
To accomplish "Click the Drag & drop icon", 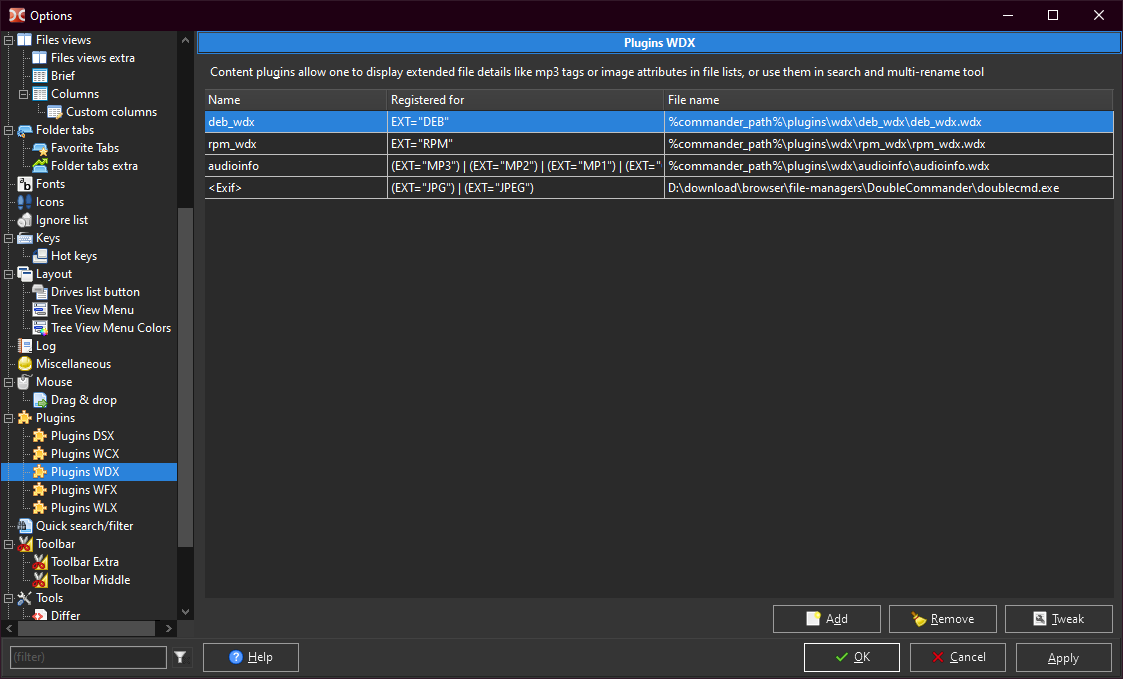I will click(40, 400).
